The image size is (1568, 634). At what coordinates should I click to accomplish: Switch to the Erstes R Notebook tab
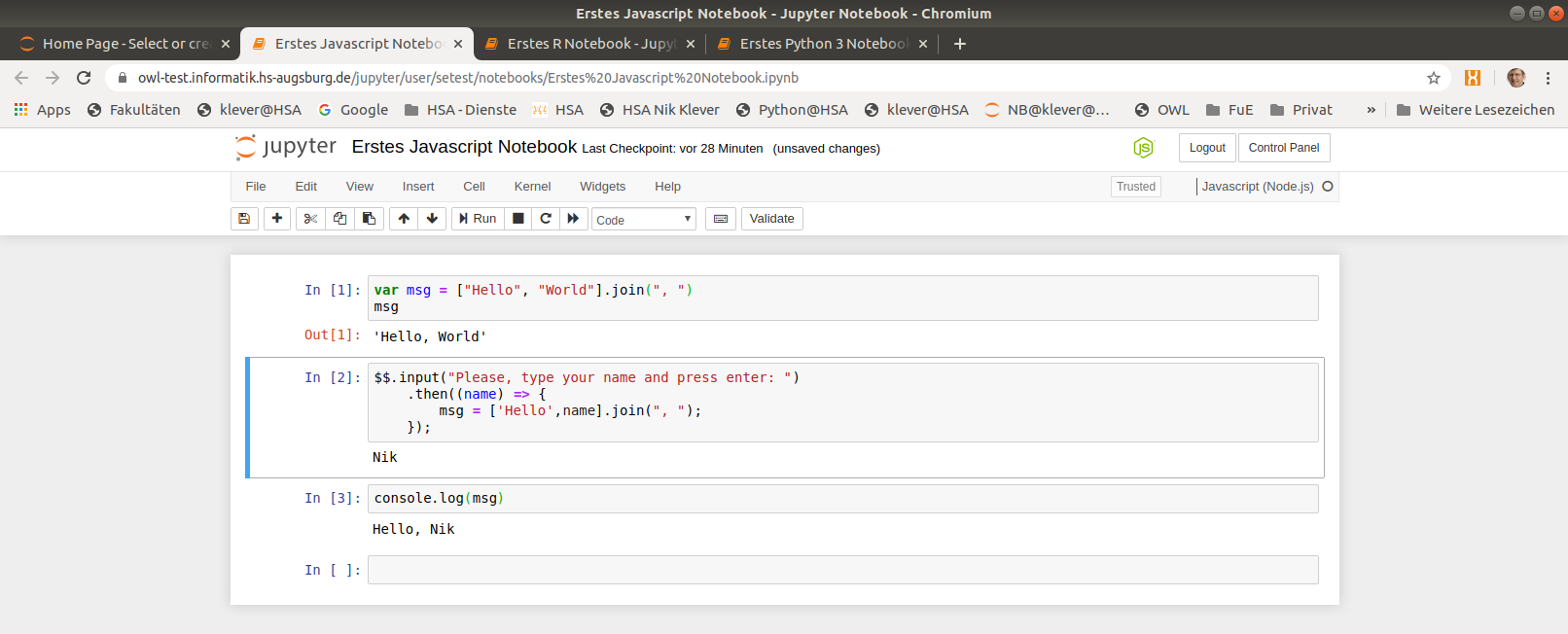(589, 44)
